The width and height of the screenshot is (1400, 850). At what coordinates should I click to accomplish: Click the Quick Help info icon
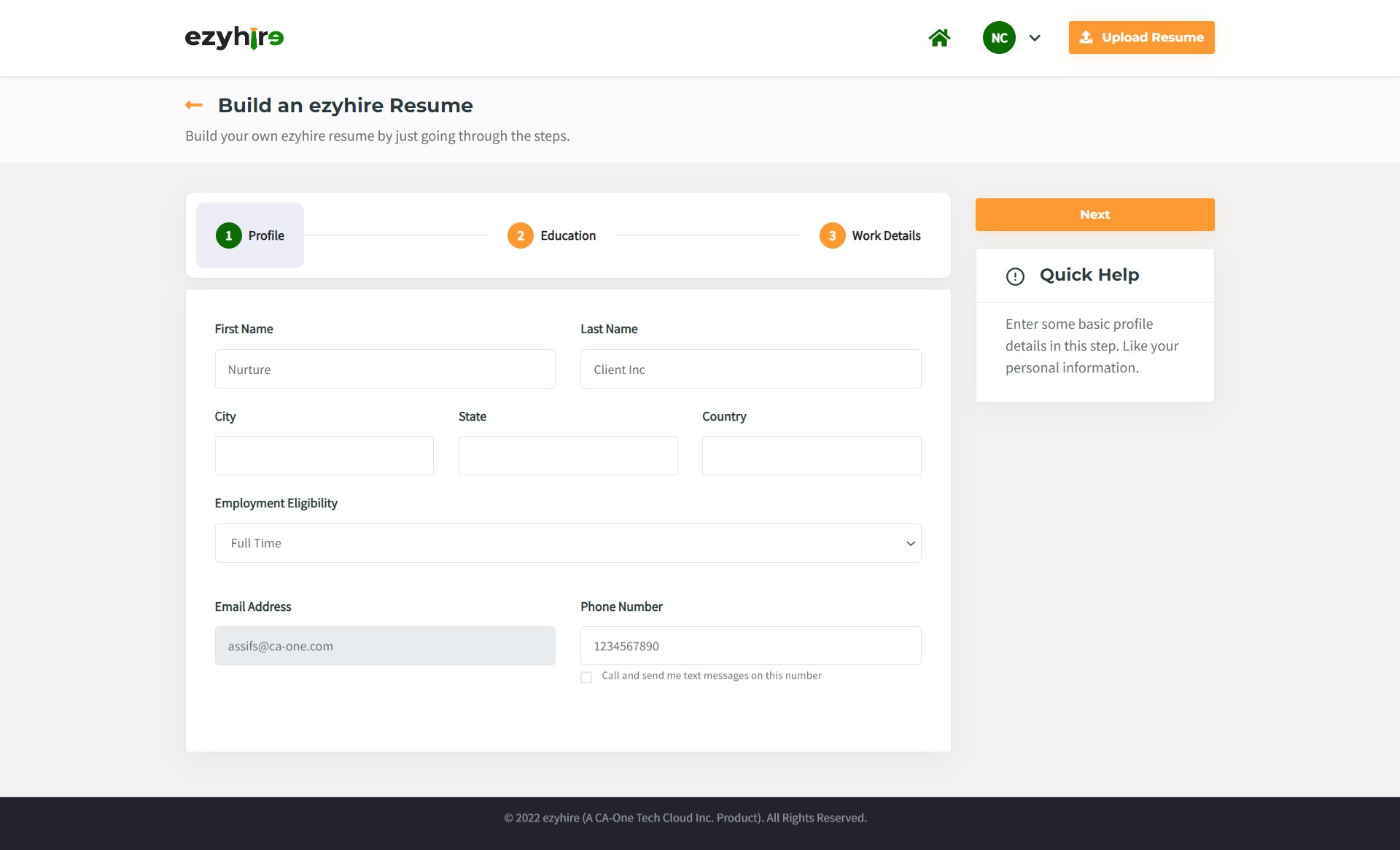pyautogui.click(x=1015, y=276)
